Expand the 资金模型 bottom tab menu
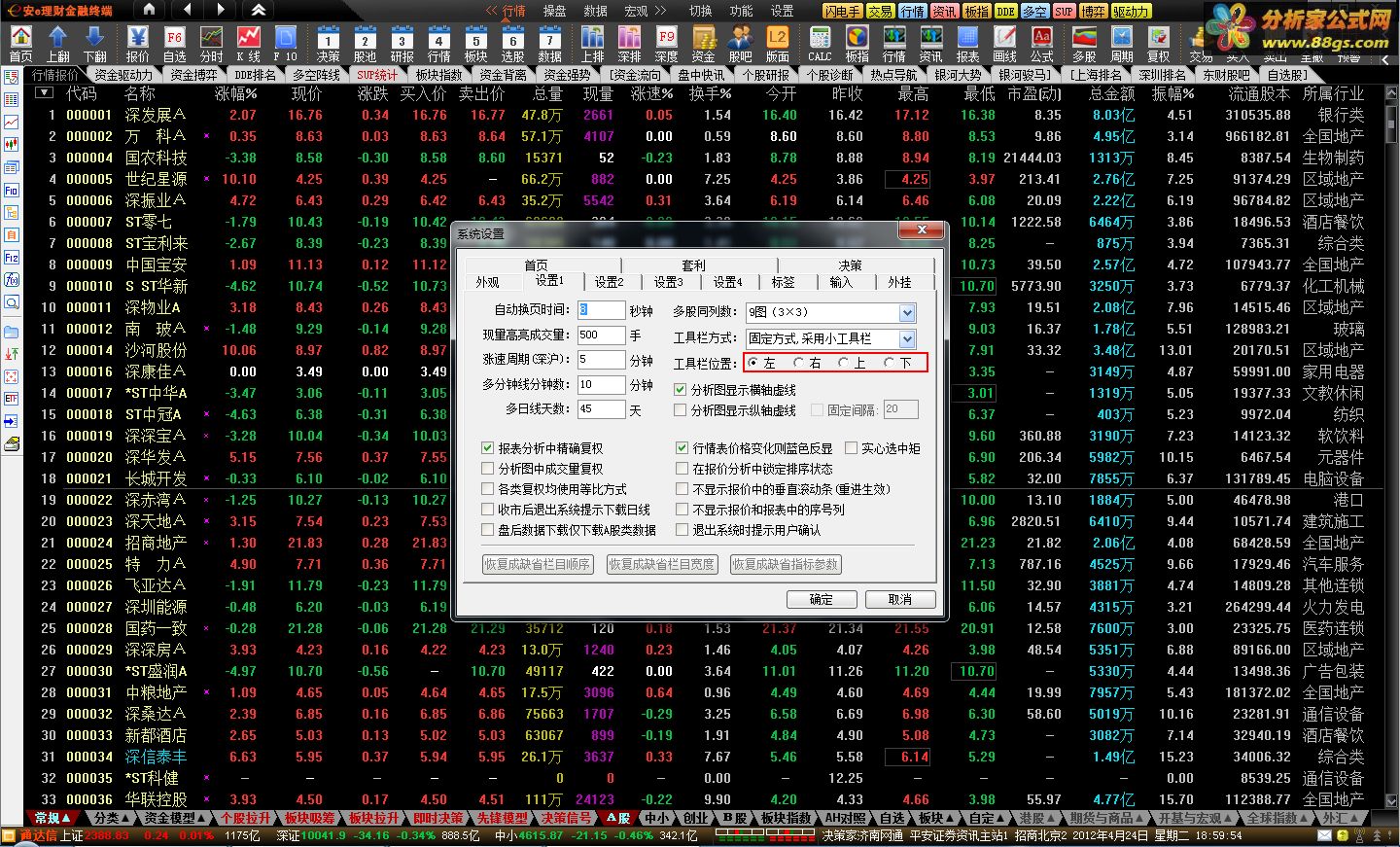 [x=175, y=819]
